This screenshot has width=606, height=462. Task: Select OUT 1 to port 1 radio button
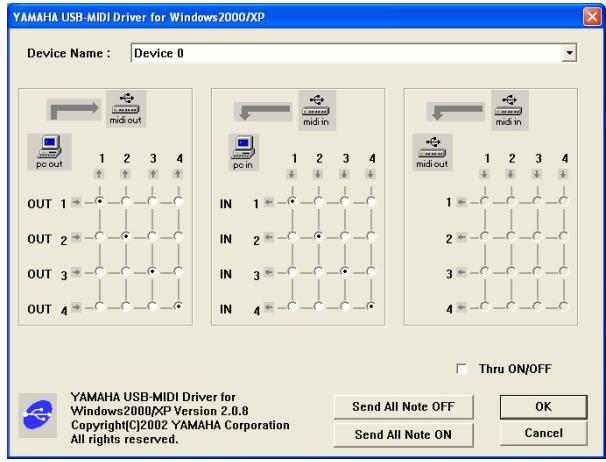coord(100,201)
